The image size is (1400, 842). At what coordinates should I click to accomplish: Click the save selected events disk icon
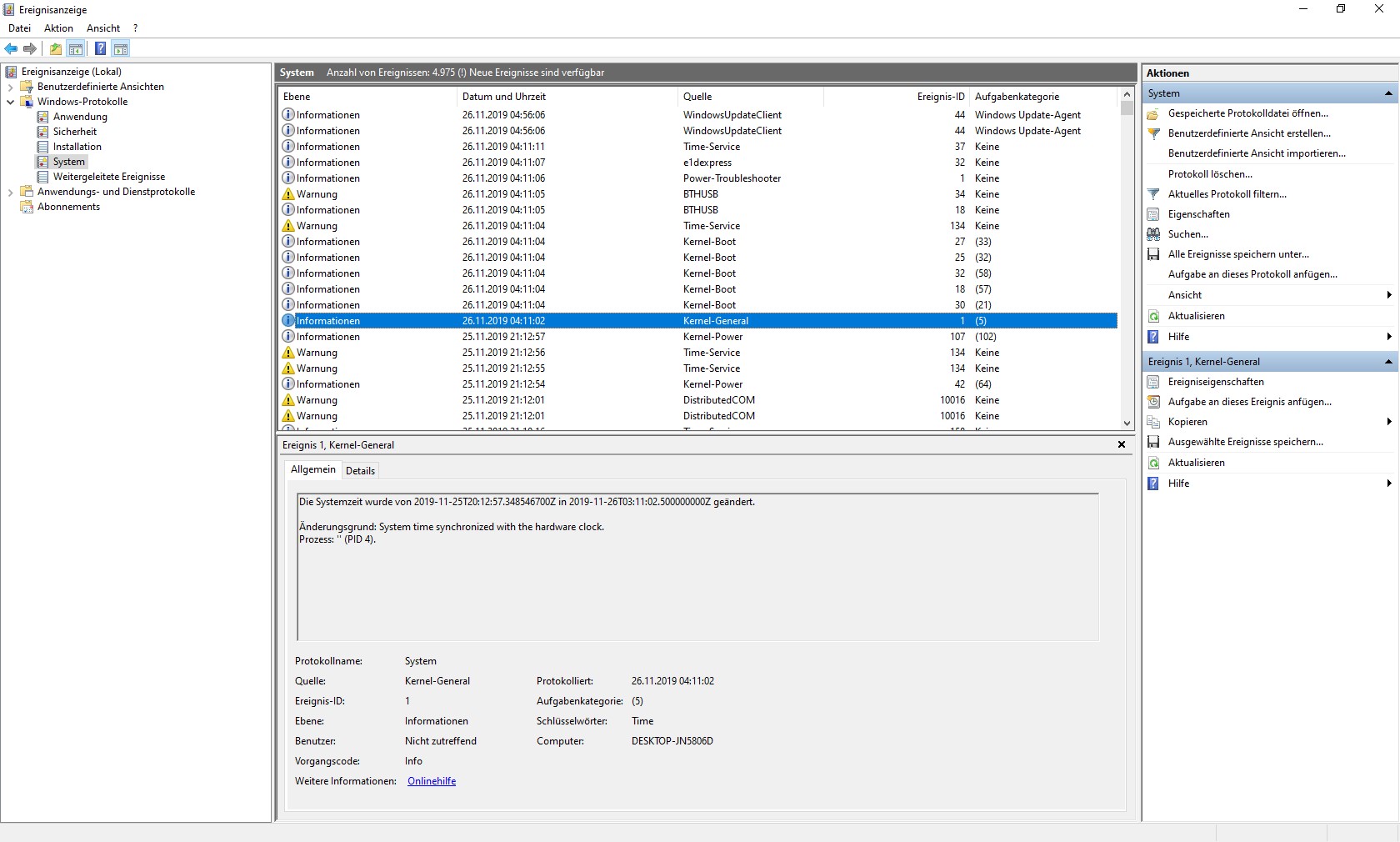[x=1153, y=442]
